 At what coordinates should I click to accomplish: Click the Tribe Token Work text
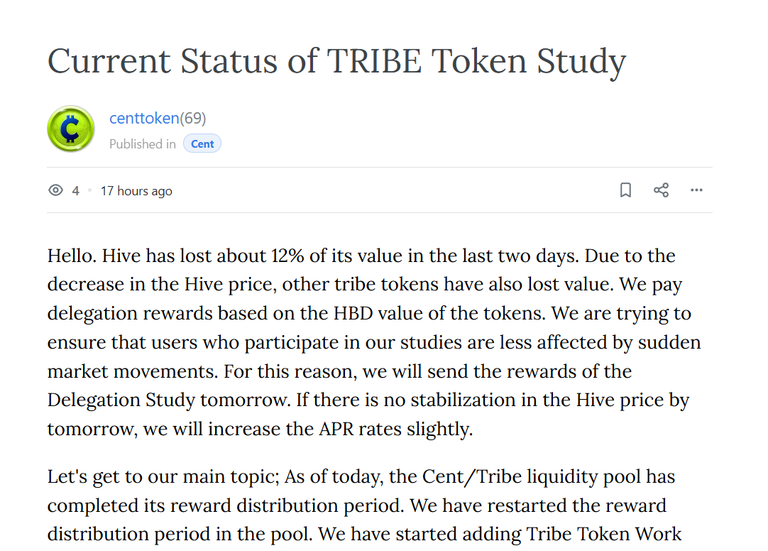click(x=603, y=534)
